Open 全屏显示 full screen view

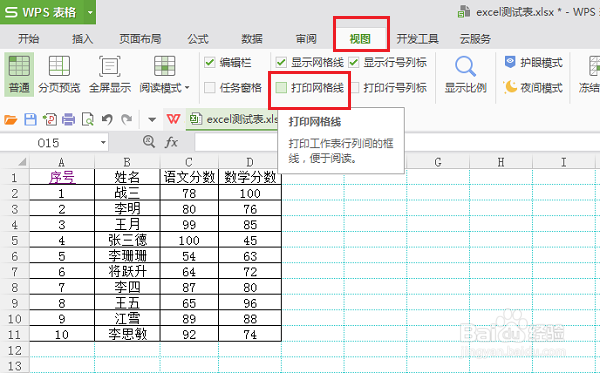[x=110, y=74]
